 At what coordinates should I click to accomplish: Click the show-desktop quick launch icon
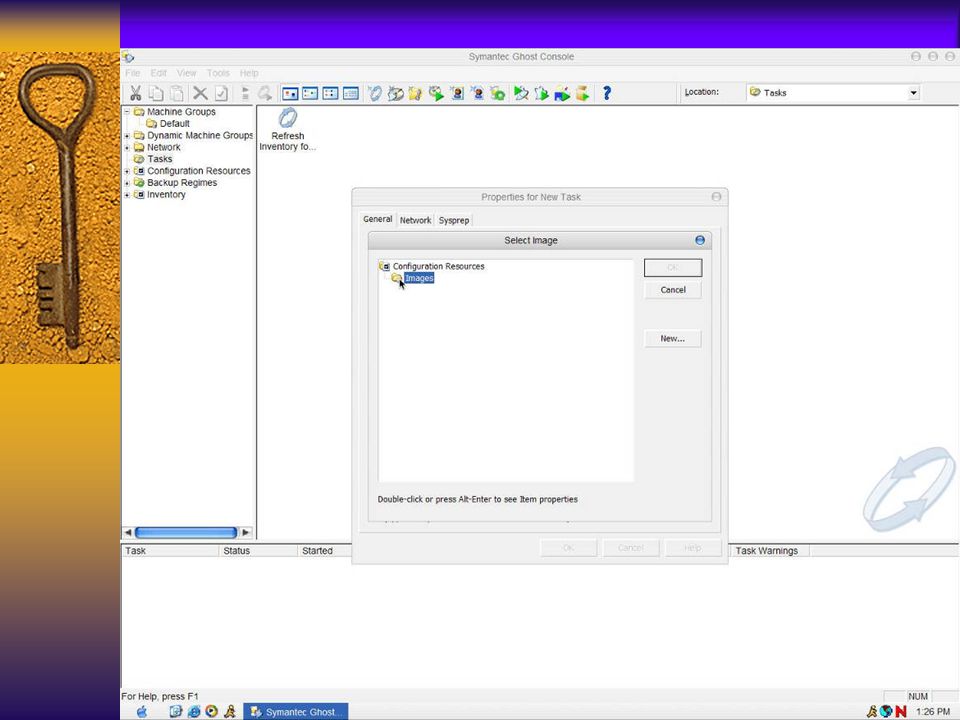176,711
